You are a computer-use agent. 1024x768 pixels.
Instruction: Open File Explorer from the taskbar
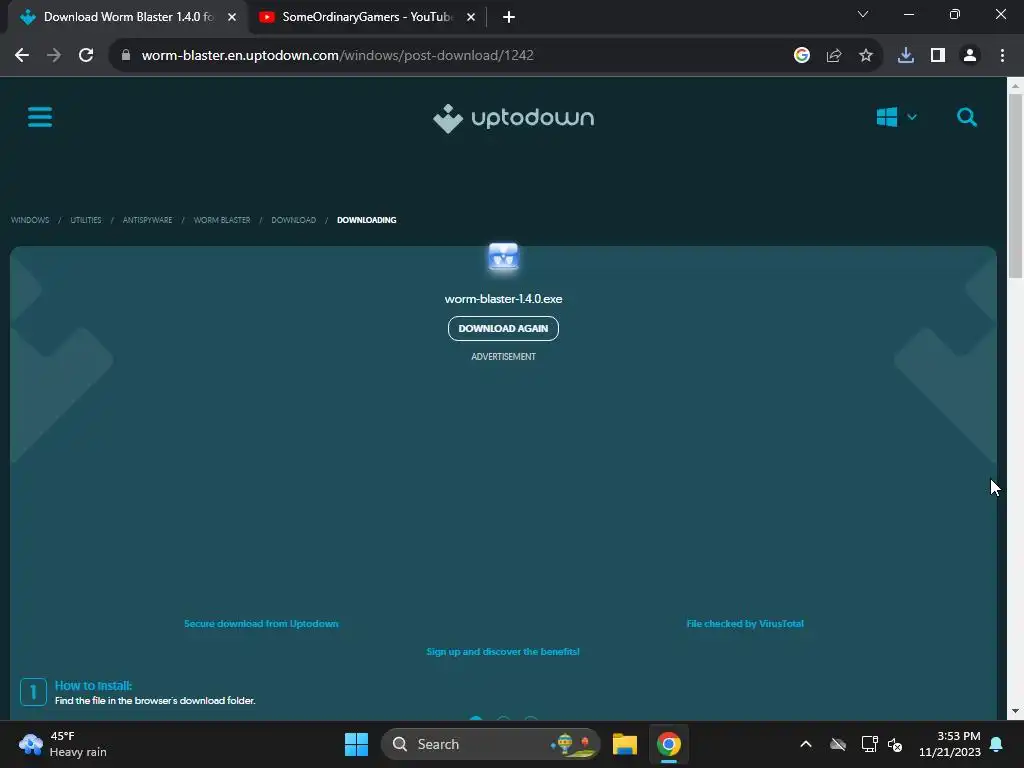625,744
